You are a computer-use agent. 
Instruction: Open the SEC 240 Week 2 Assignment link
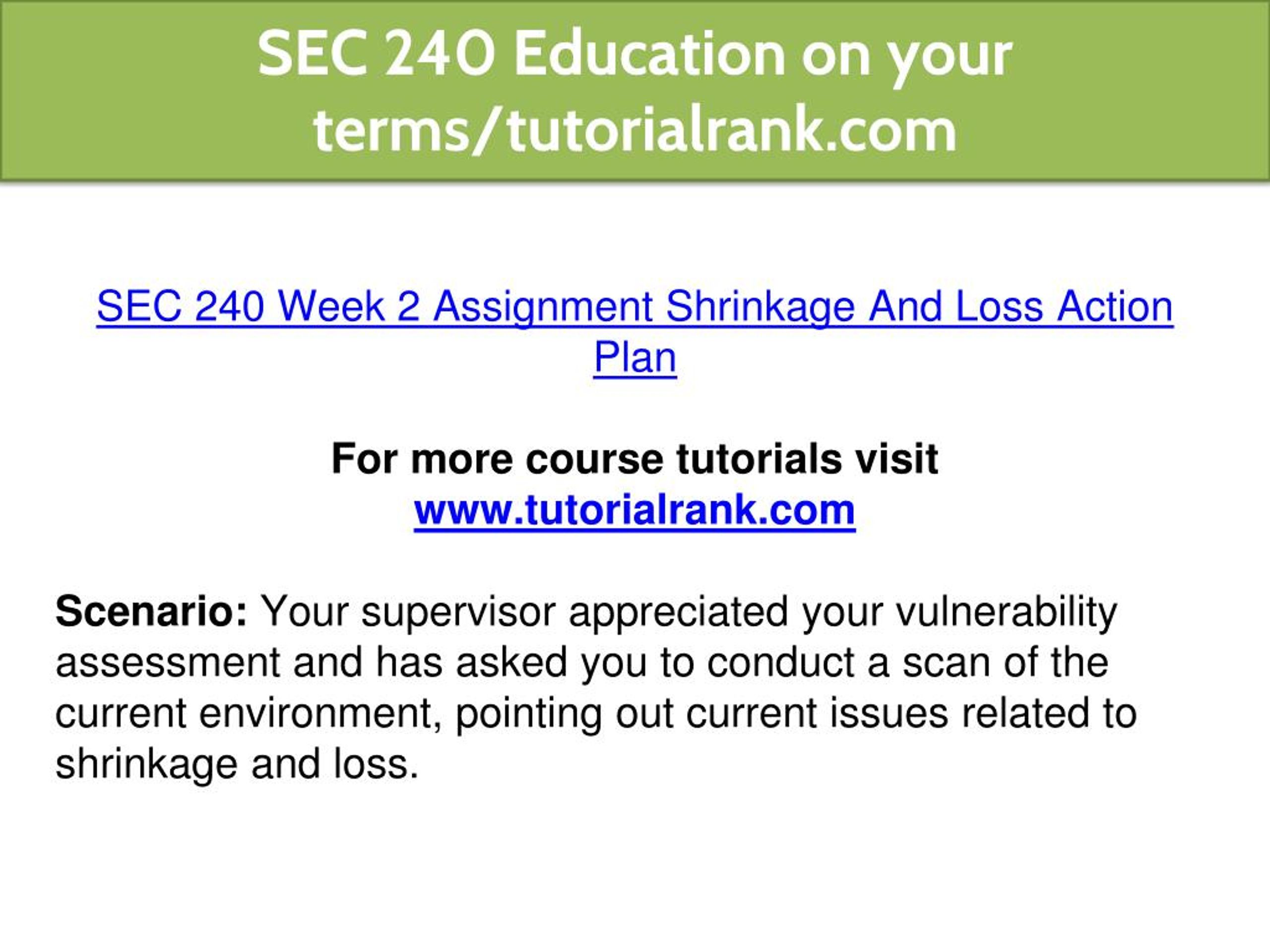point(635,332)
